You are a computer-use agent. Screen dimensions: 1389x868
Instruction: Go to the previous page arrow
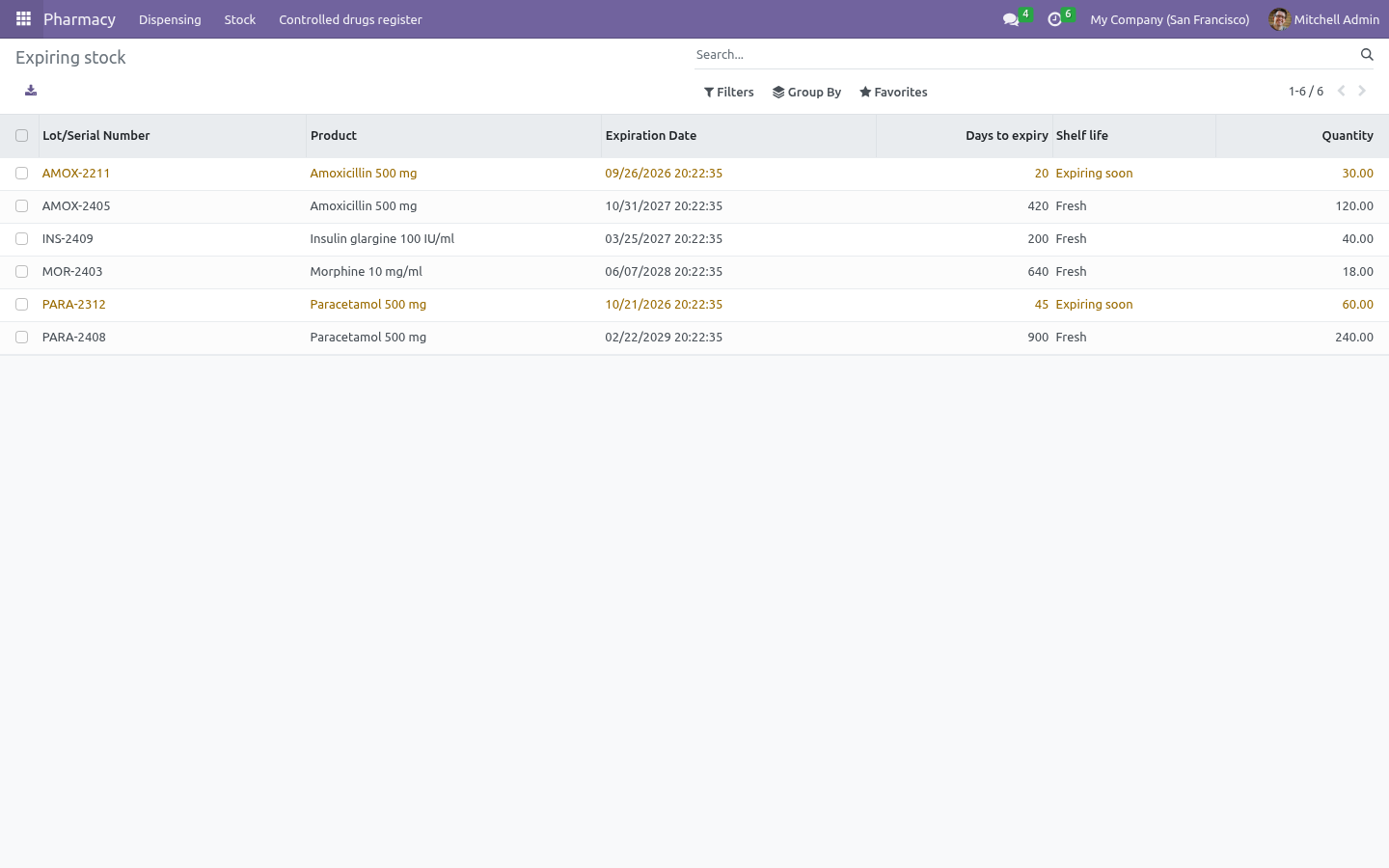point(1341,91)
